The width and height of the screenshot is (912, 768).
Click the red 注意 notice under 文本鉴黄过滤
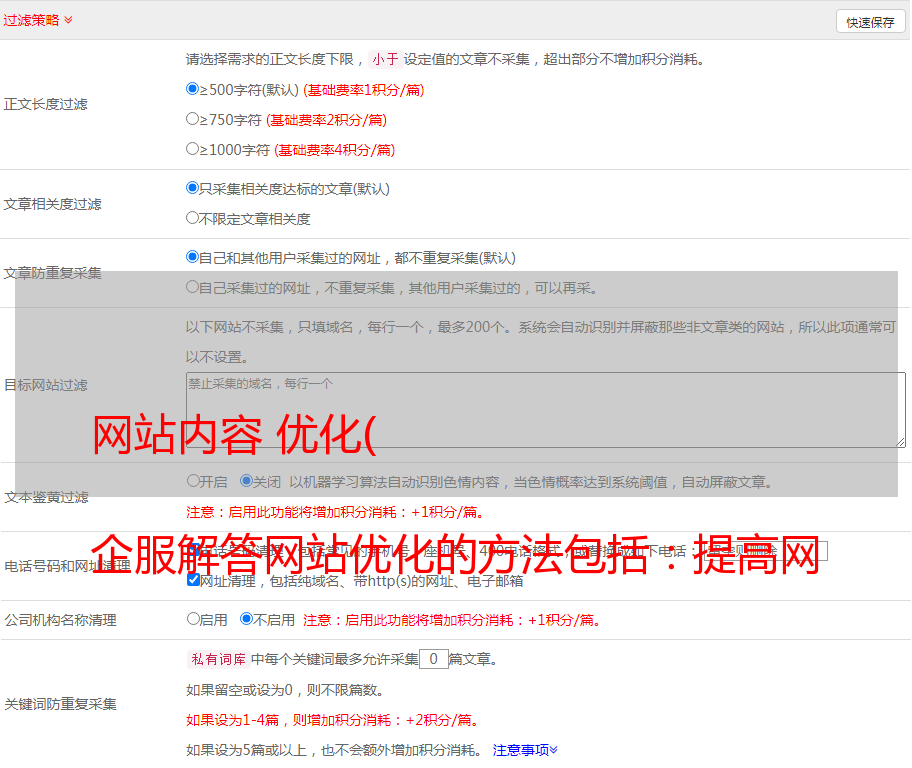(x=335, y=512)
